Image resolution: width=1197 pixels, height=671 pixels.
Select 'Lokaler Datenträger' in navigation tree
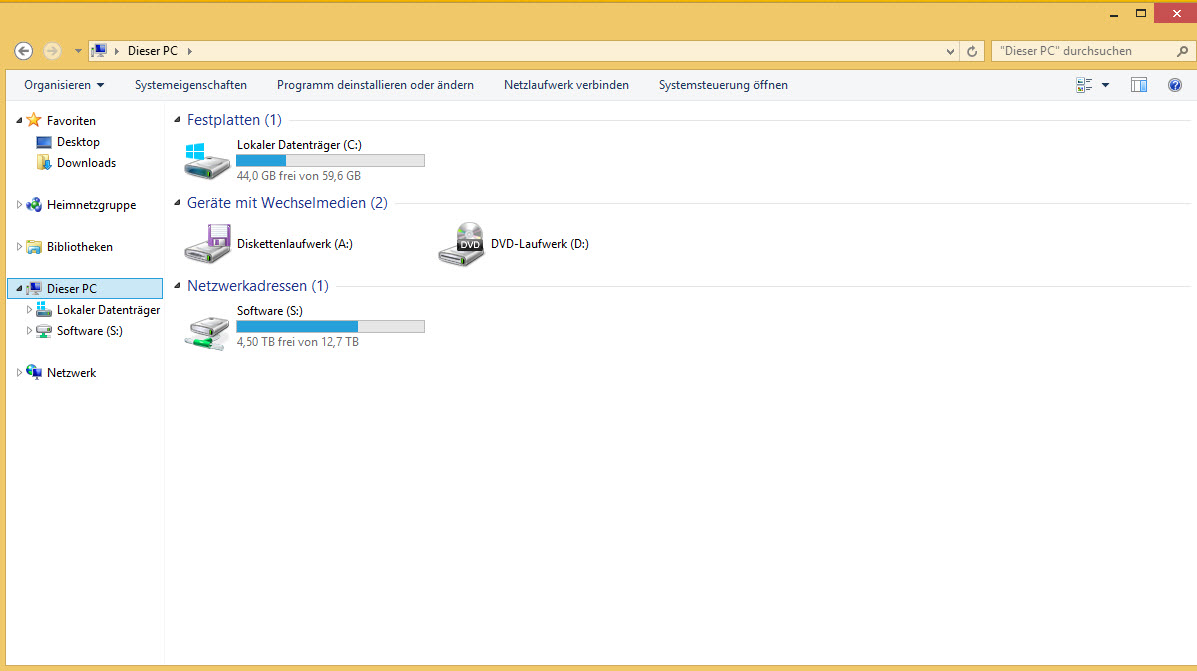pyautogui.click(x=108, y=310)
